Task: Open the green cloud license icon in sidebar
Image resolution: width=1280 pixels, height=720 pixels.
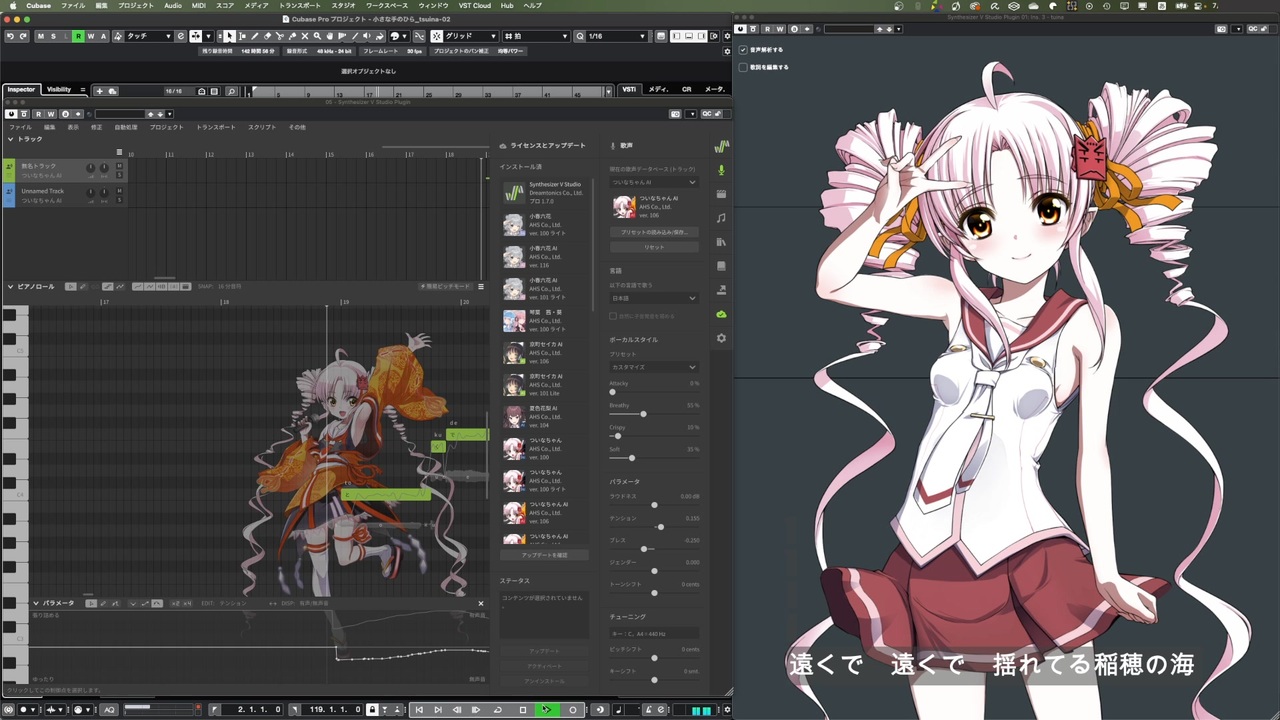Action: click(x=721, y=314)
